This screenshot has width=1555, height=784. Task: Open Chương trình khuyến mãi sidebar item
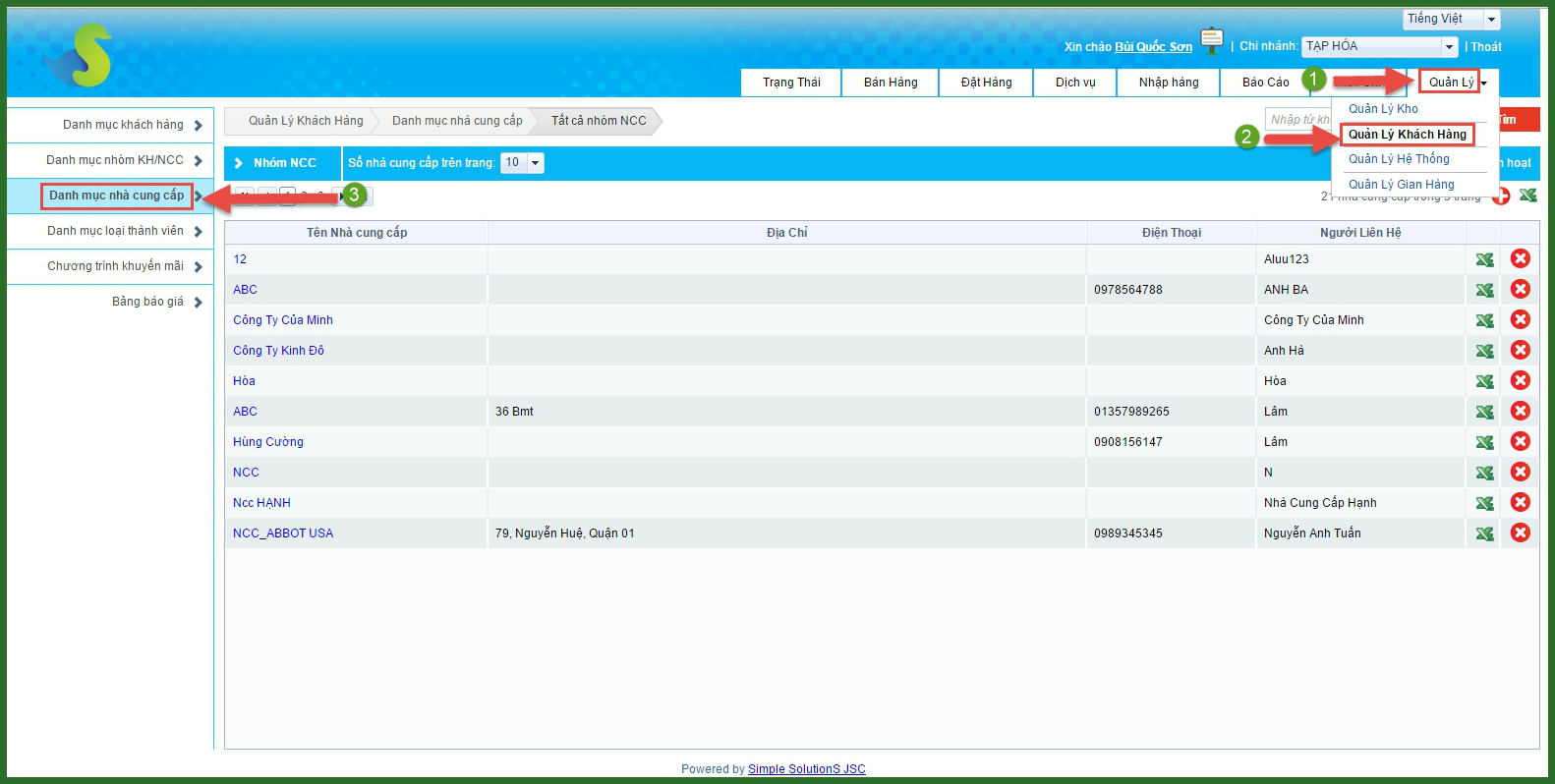click(115, 266)
